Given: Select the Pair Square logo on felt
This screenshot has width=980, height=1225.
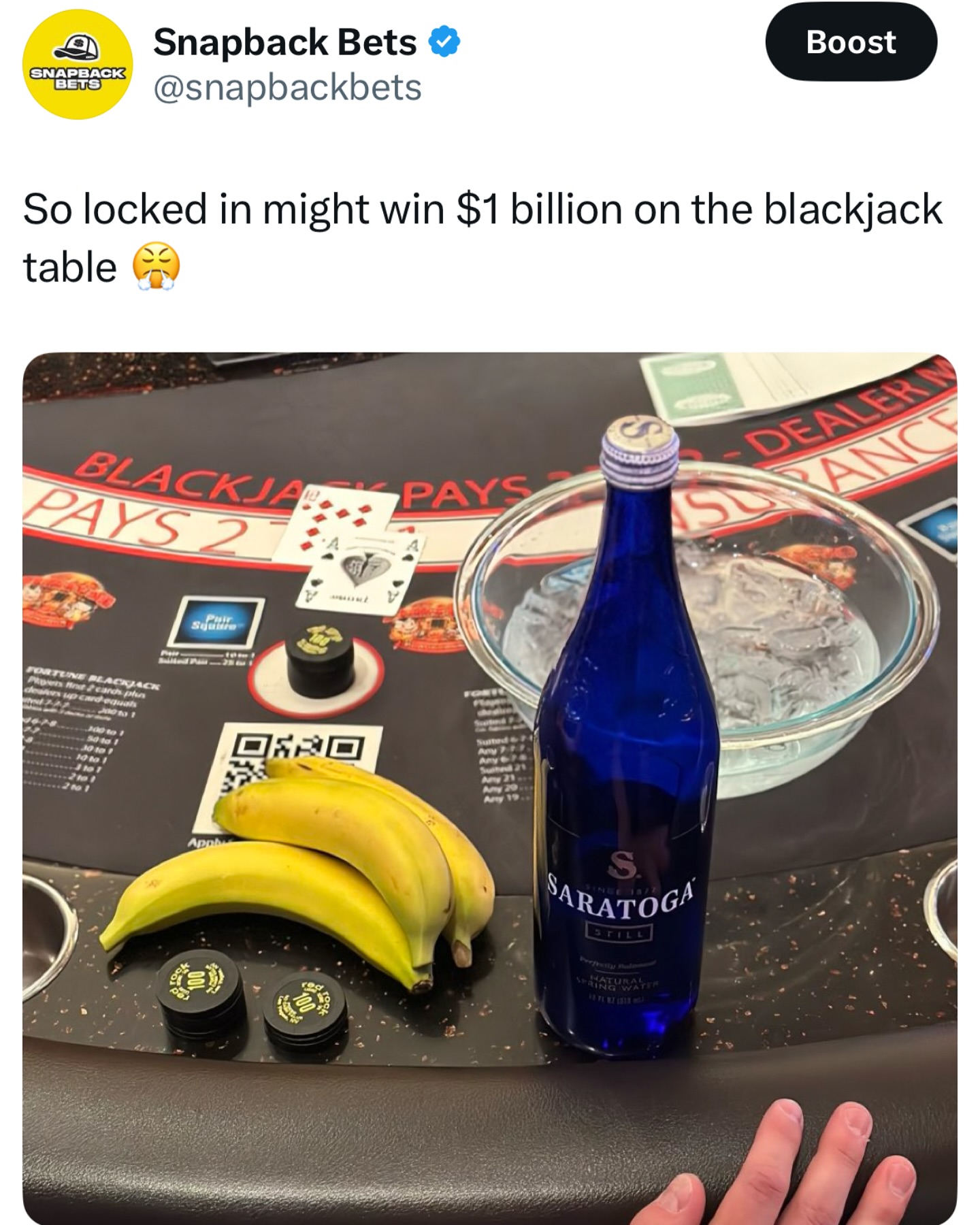Looking at the screenshot, I should [218, 621].
